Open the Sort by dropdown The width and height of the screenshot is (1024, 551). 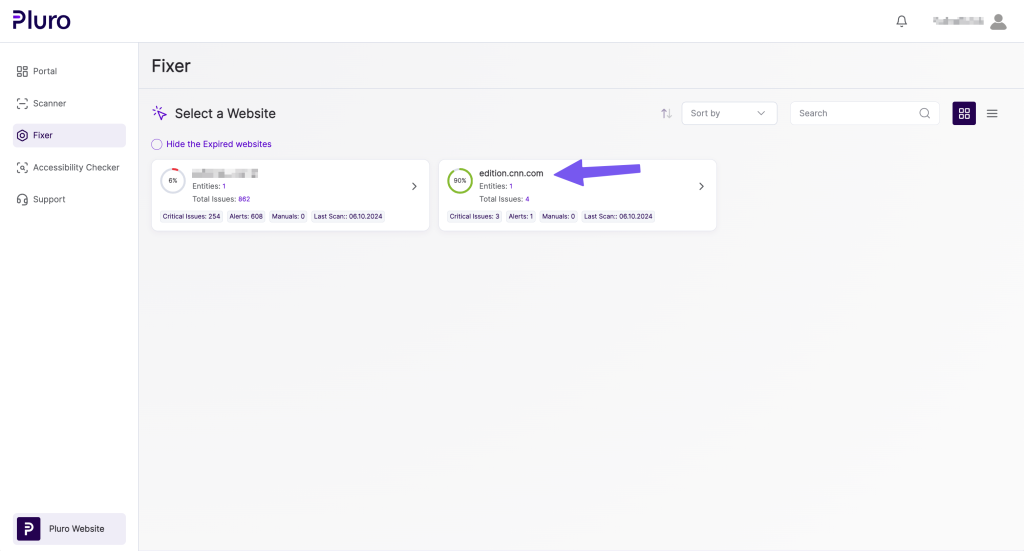729,113
